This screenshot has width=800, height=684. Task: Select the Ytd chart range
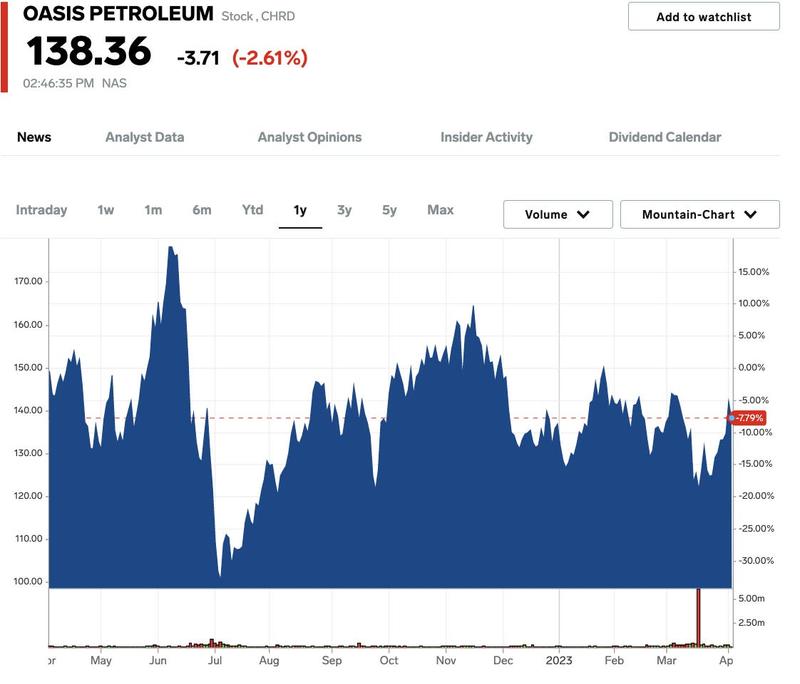[x=253, y=210]
